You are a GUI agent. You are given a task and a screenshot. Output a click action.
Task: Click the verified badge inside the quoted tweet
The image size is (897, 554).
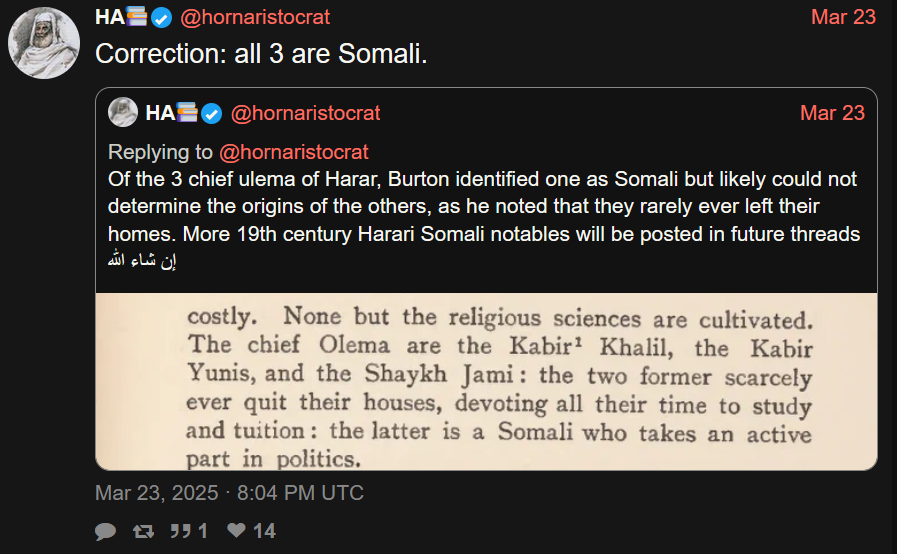[x=211, y=113]
